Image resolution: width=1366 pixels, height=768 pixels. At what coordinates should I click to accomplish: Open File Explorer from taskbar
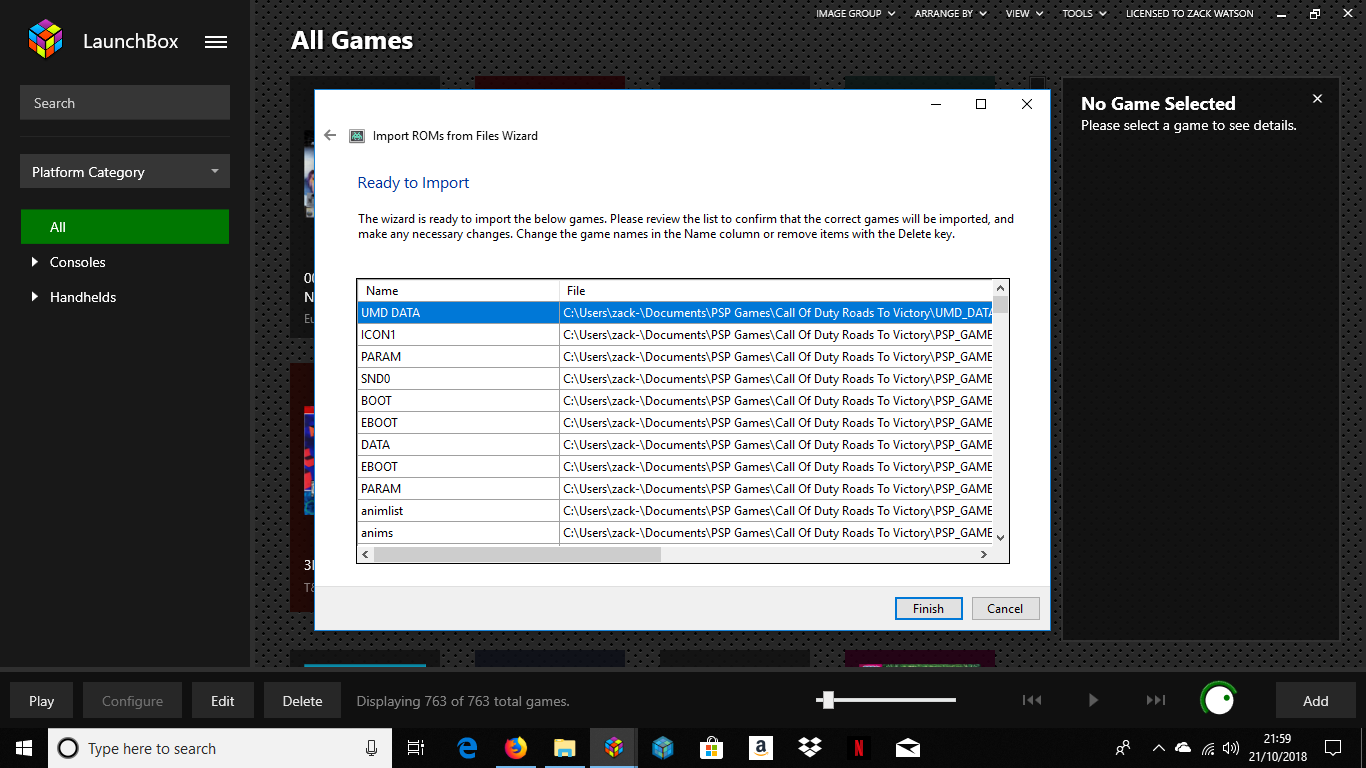click(x=565, y=748)
